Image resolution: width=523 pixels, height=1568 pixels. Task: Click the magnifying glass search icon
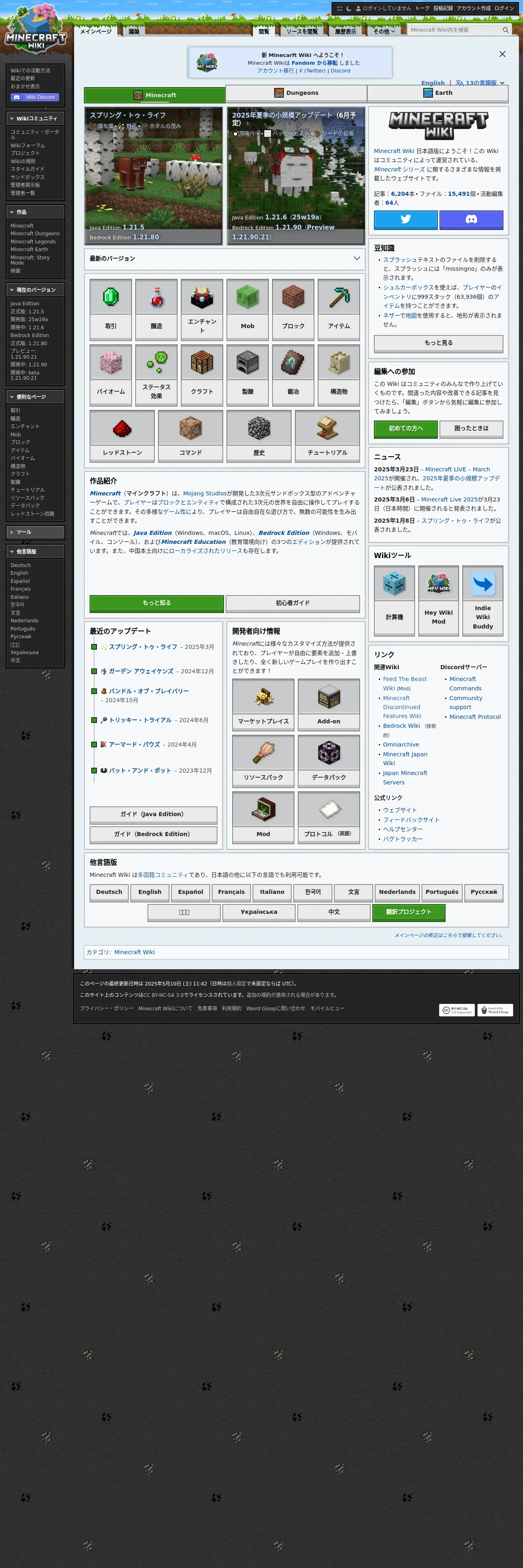(505, 30)
